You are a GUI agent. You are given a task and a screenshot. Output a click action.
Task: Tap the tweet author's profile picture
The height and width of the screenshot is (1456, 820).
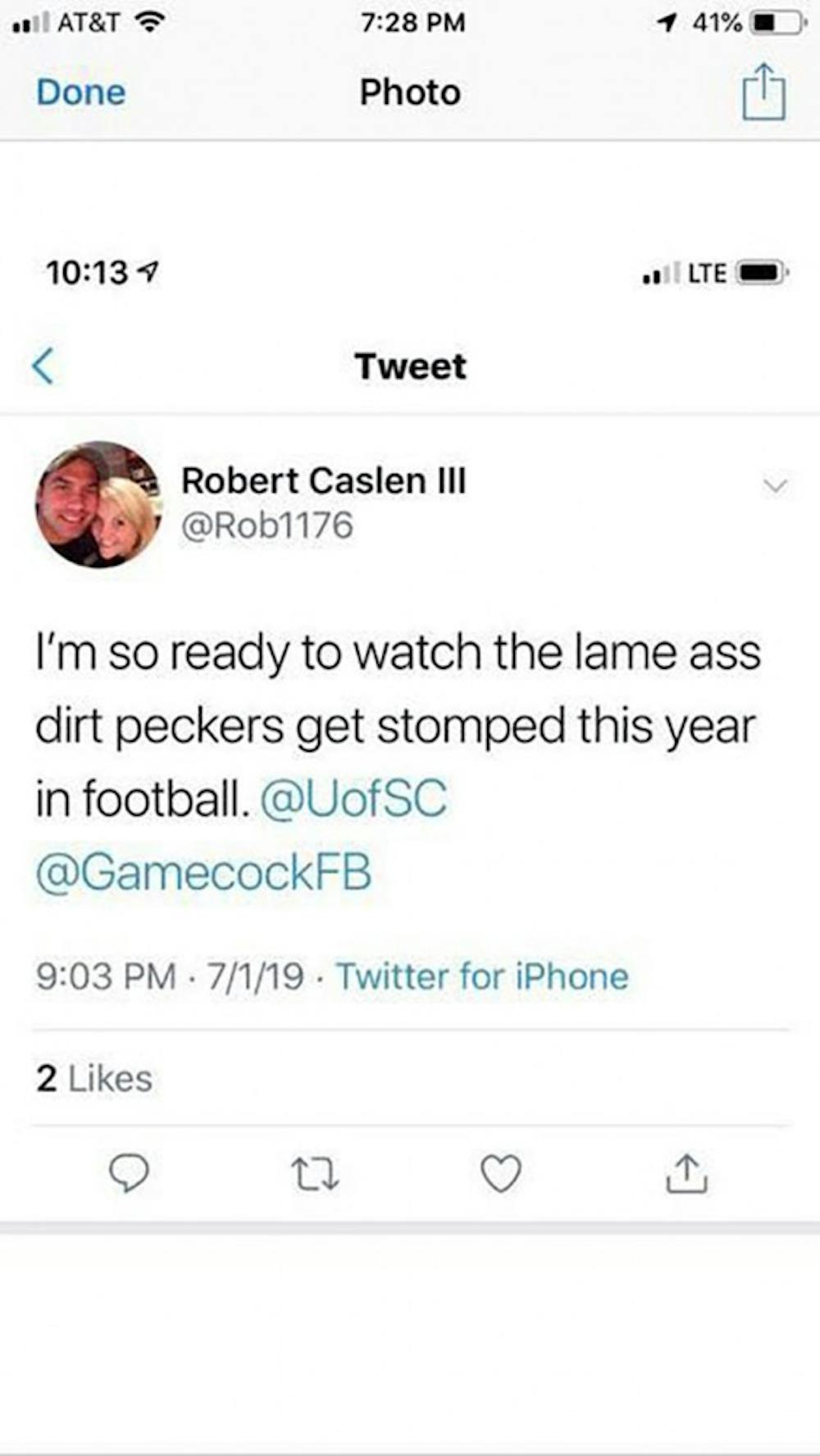(98, 504)
